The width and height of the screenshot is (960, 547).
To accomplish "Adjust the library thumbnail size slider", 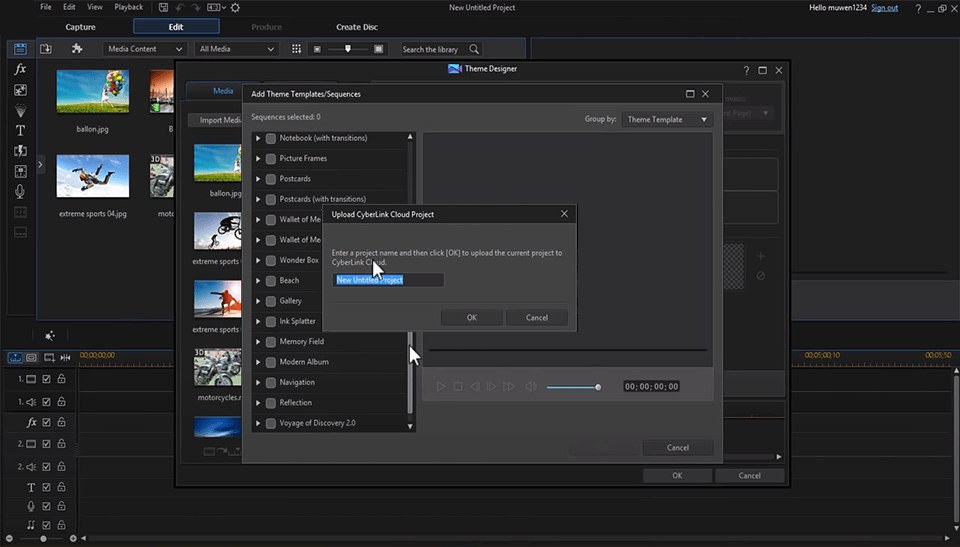I will 348,49.
